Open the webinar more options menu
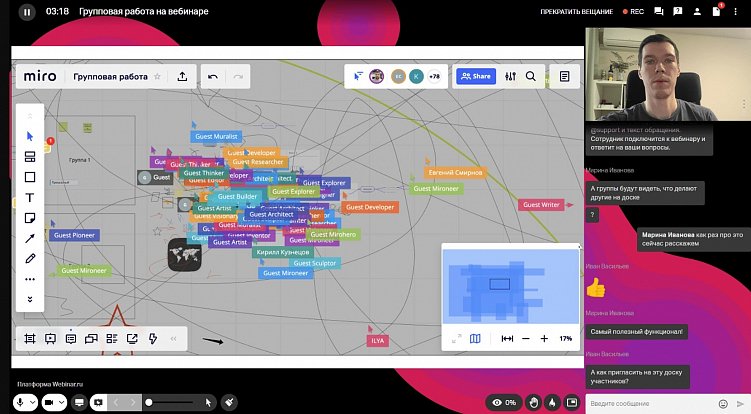751x414 pixels. pyautogui.click(x=735, y=12)
